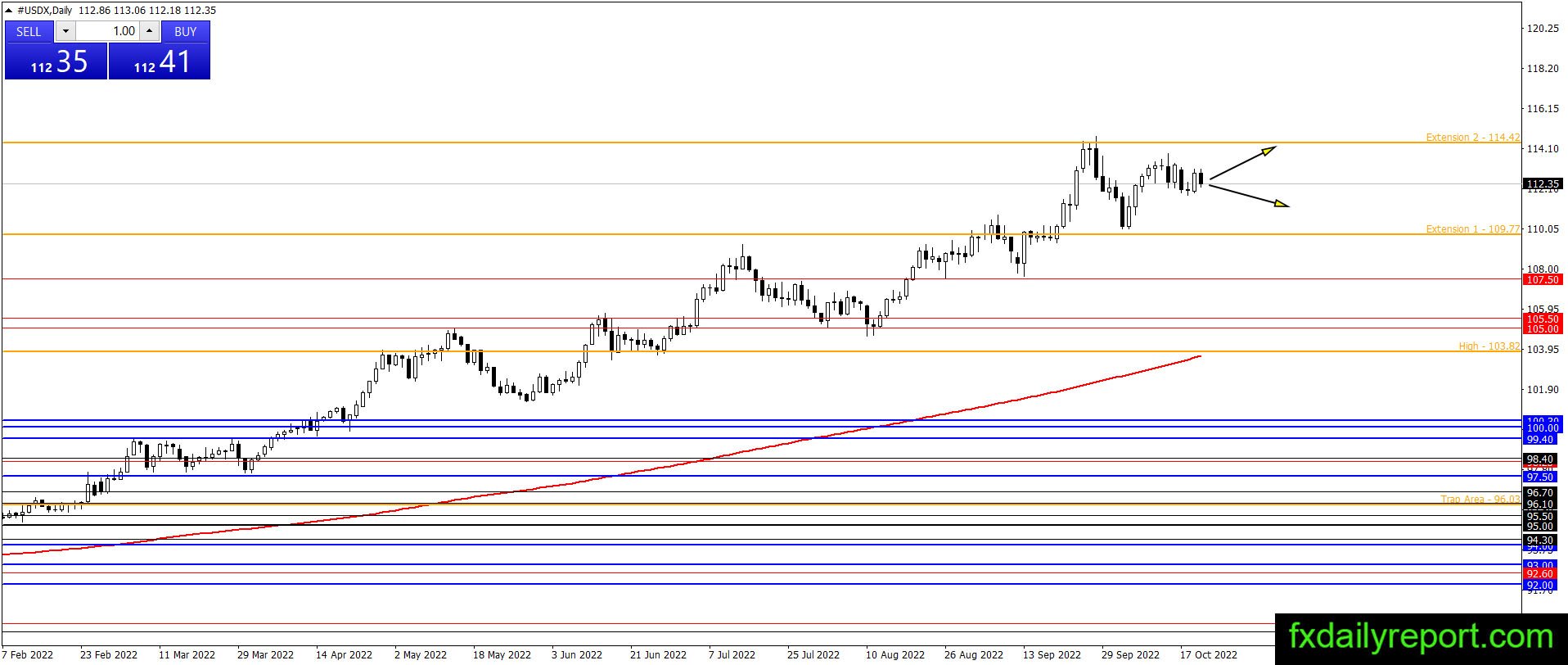
Task: Click the SELL one-click trading button
Action: coord(29,31)
